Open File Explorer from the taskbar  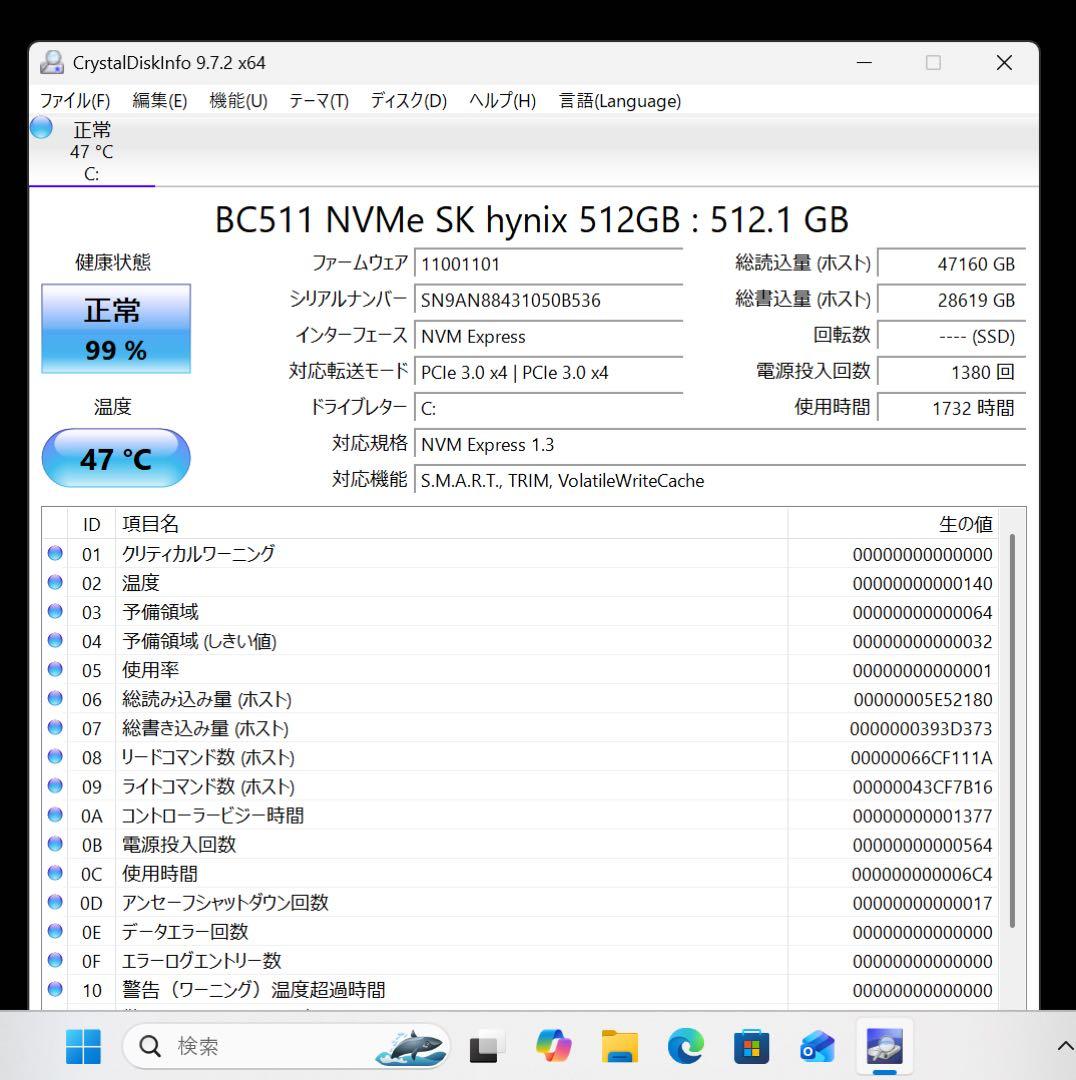[x=619, y=1046]
